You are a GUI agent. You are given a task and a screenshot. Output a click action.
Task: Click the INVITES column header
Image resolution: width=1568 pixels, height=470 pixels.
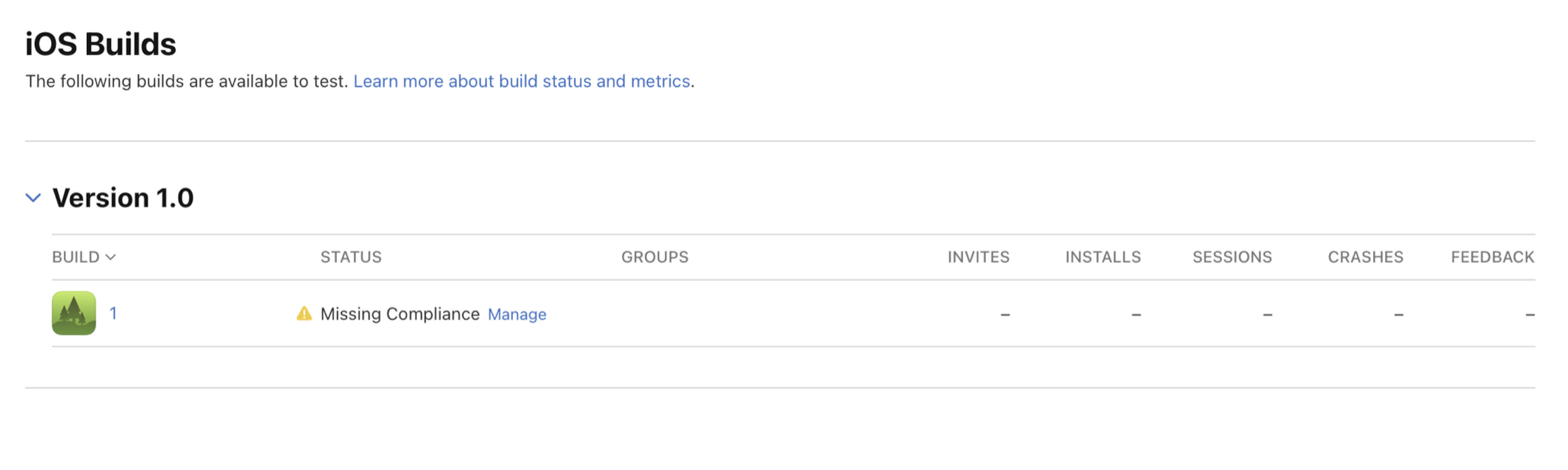click(x=978, y=257)
